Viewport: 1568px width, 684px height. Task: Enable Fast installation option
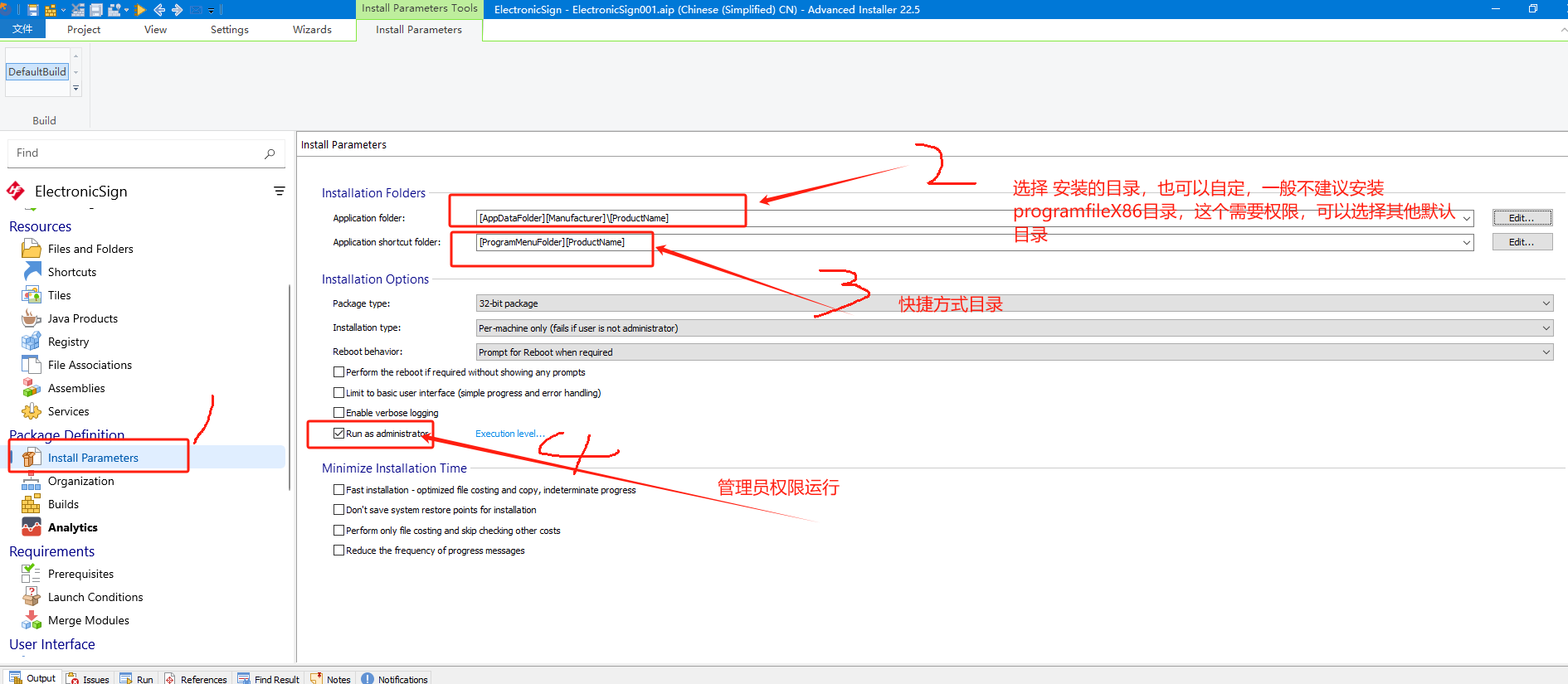point(338,490)
